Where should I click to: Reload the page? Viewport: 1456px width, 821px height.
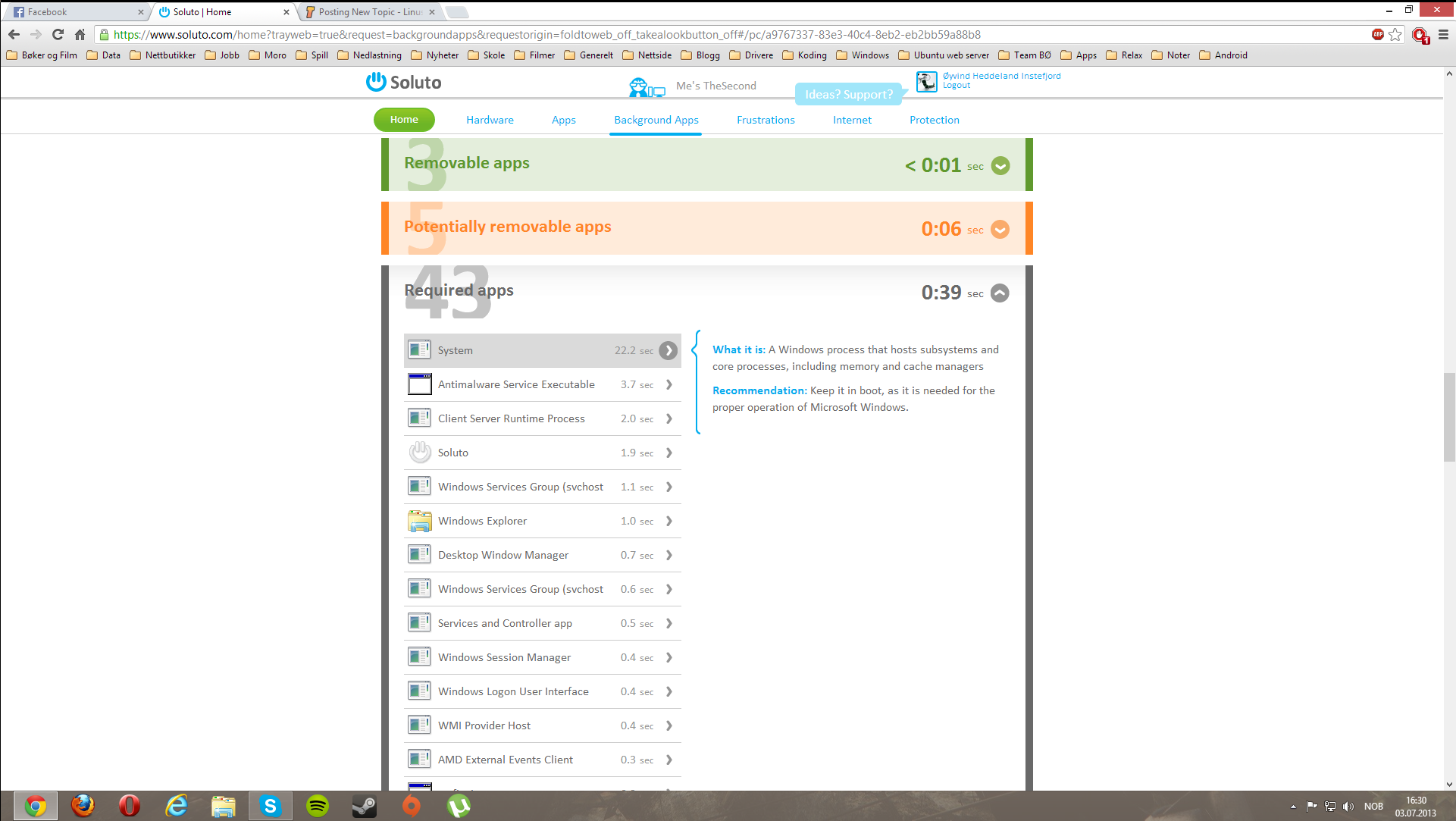click(x=58, y=34)
